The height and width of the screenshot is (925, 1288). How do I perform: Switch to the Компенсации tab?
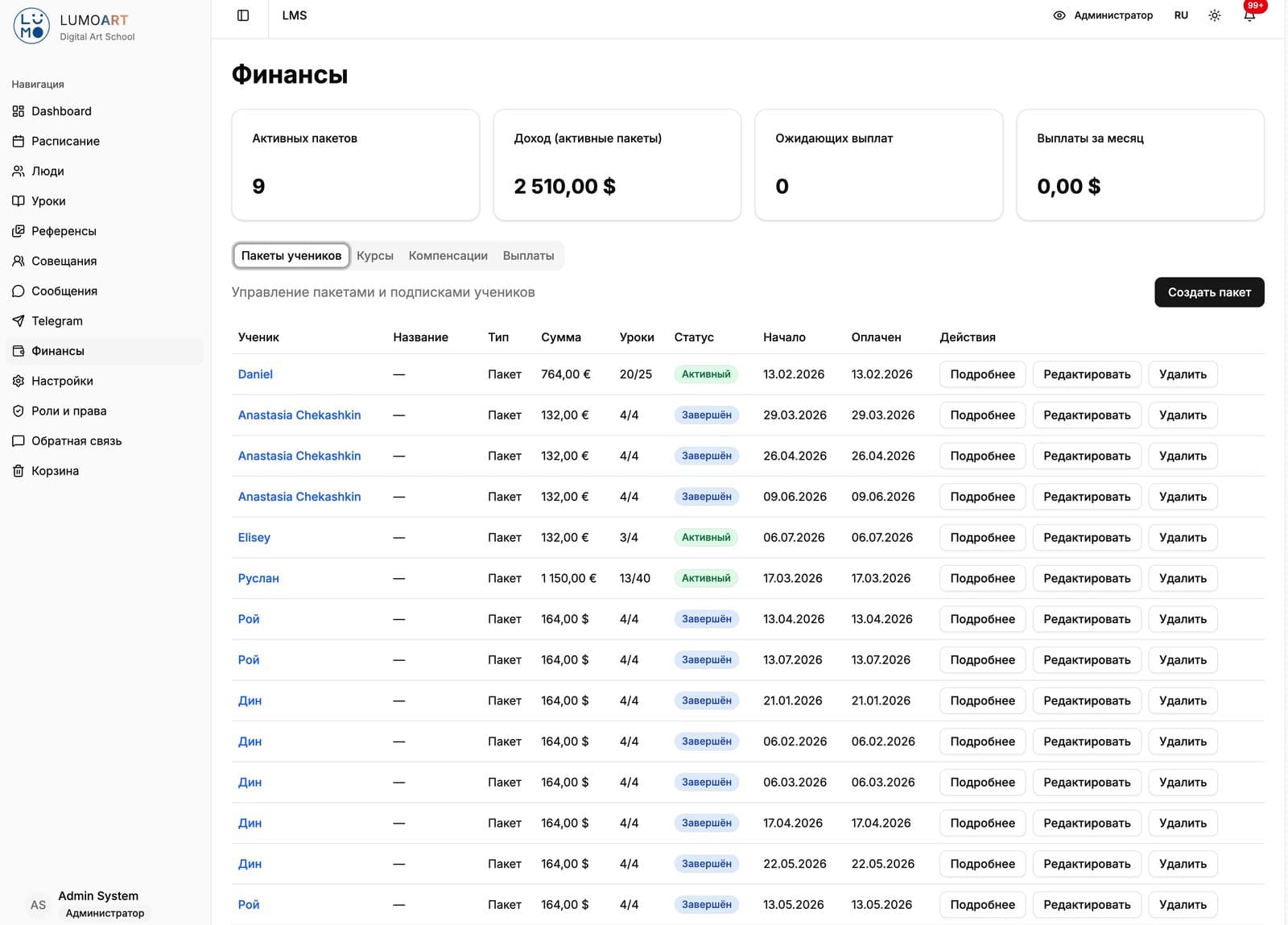(448, 255)
